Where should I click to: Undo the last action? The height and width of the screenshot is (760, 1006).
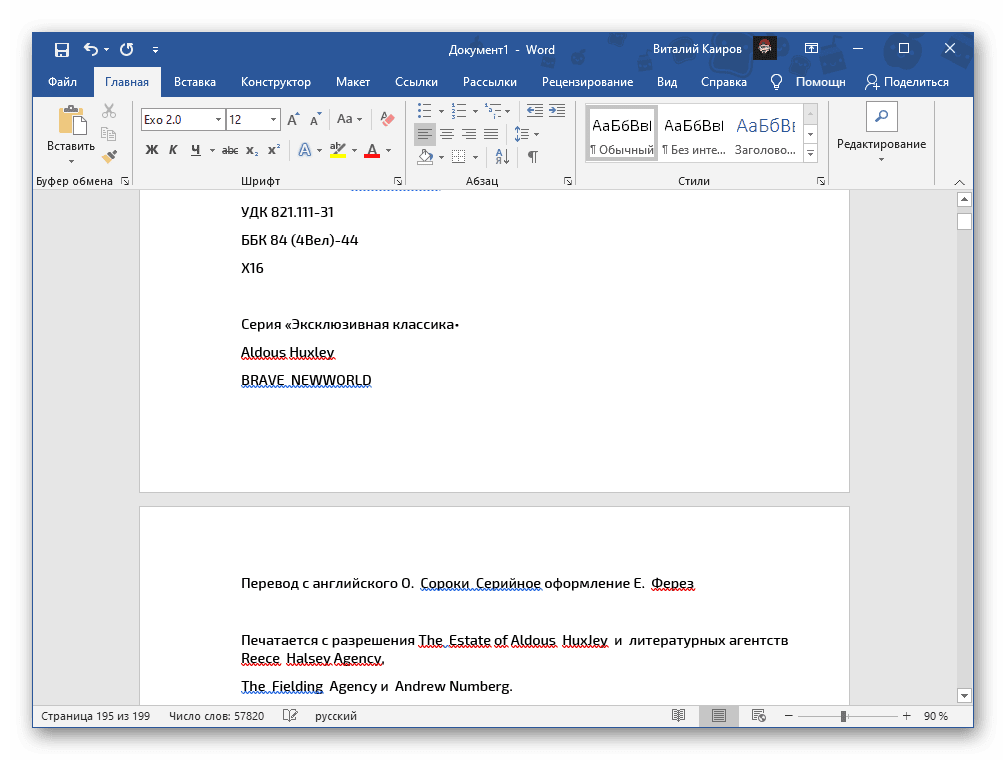point(91,49)
